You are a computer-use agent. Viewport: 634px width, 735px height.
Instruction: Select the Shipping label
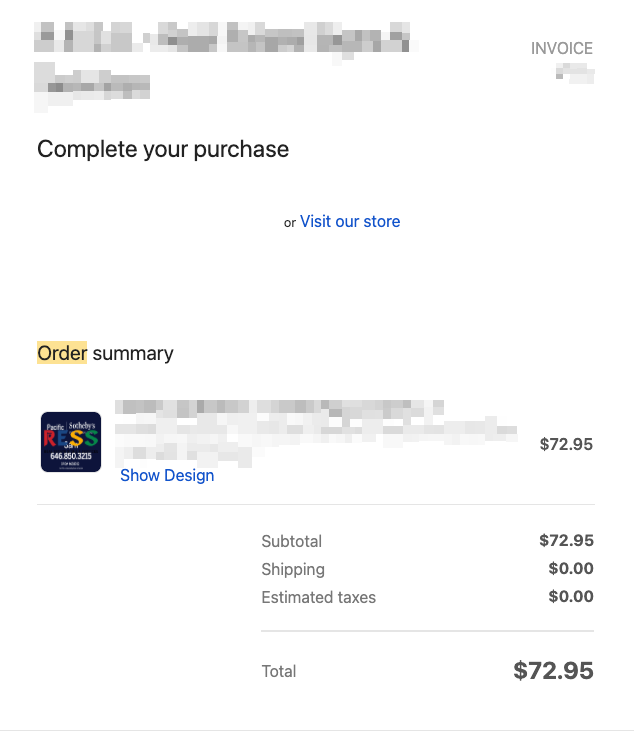pyautogui.click(x=293, y=570)
